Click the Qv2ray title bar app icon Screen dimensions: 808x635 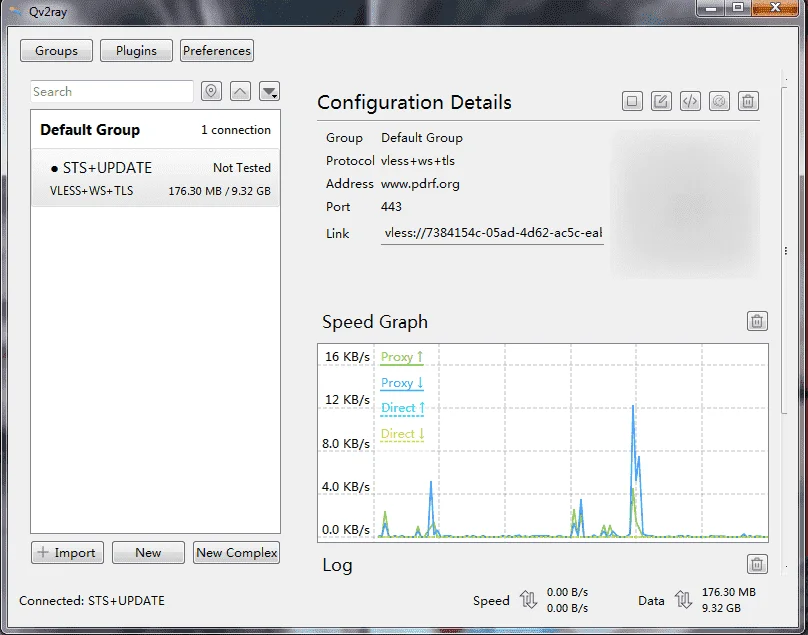pos(15,11)
